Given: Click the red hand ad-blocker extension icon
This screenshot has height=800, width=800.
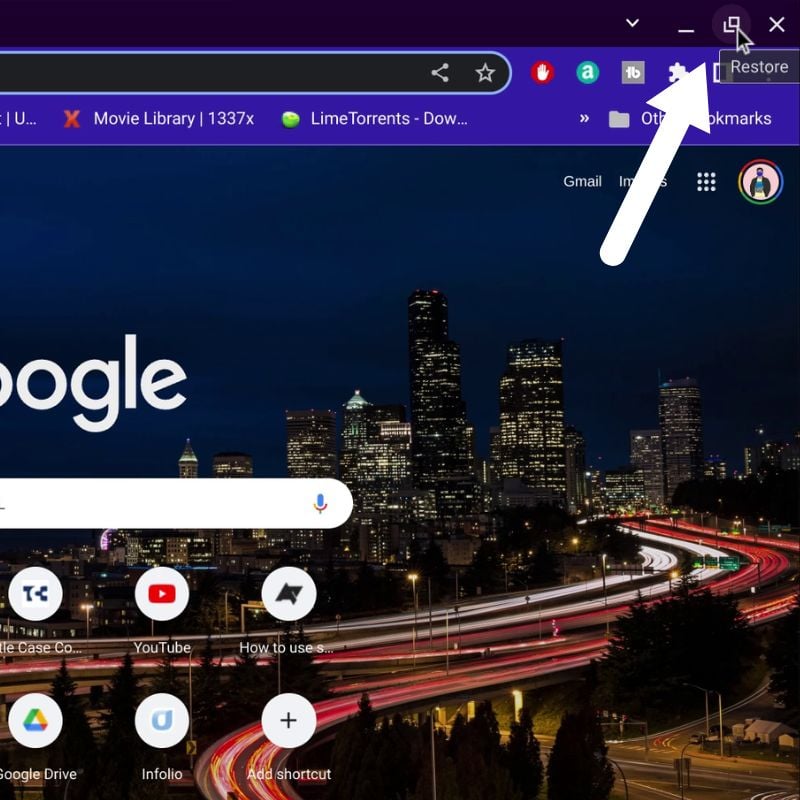Looking at the screenshot, I should (541, 73).
